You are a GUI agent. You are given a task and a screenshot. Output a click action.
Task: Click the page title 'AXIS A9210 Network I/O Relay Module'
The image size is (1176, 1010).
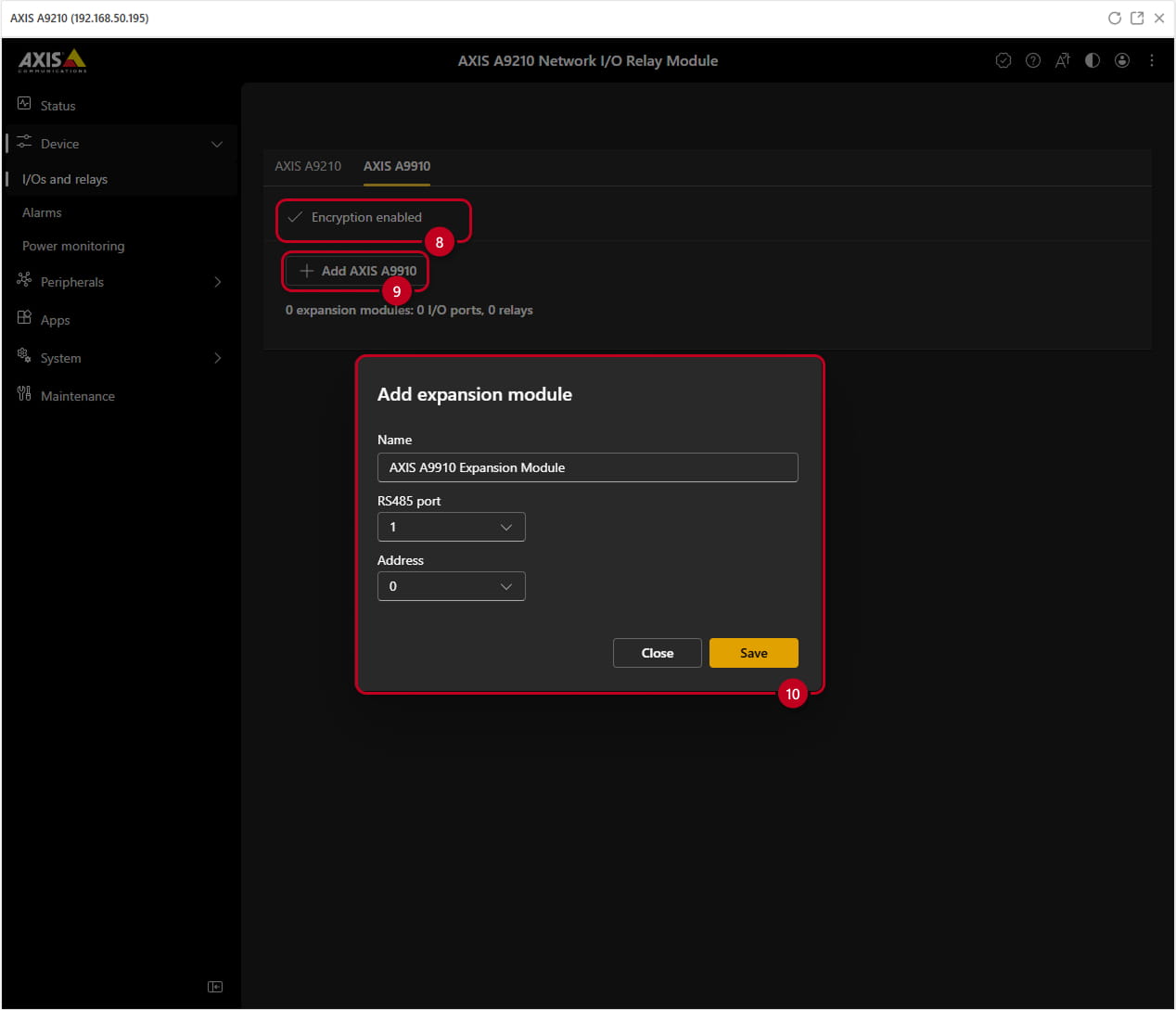[588, 60]
